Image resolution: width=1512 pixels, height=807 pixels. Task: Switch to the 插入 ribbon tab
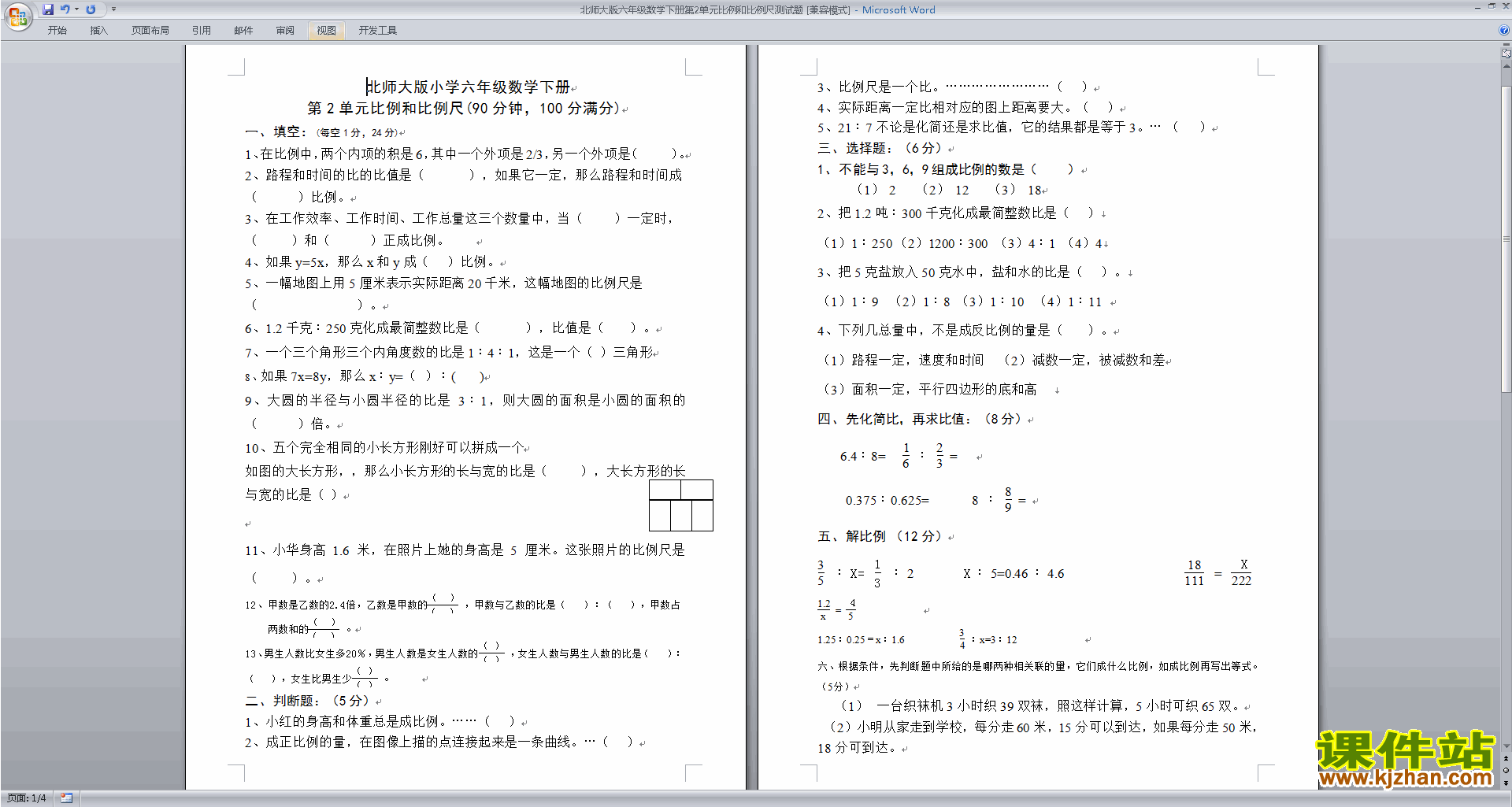[x=98, y=31]
